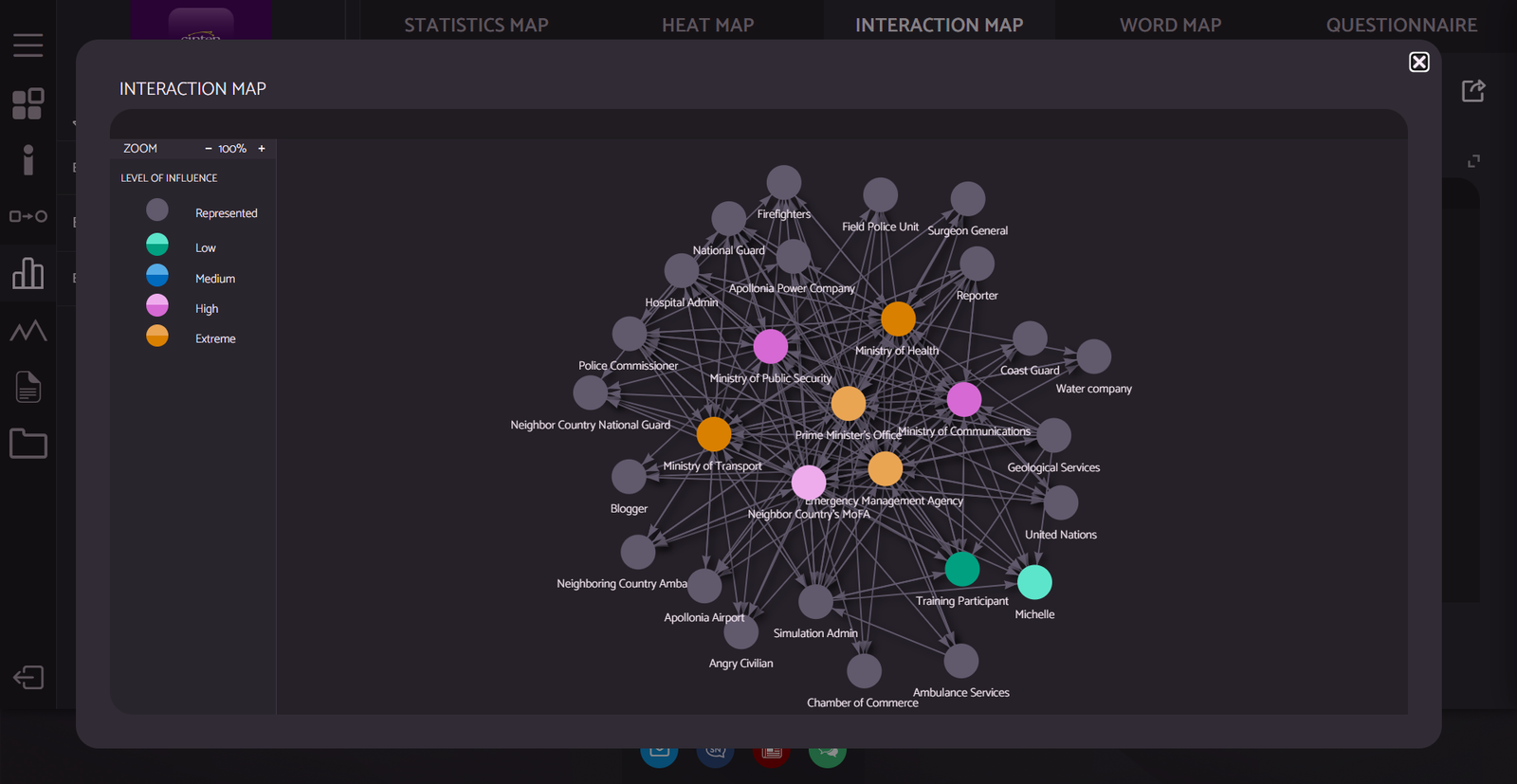Select the Geological Services node
The image size is (1517, 784).
click(1054, 436)
